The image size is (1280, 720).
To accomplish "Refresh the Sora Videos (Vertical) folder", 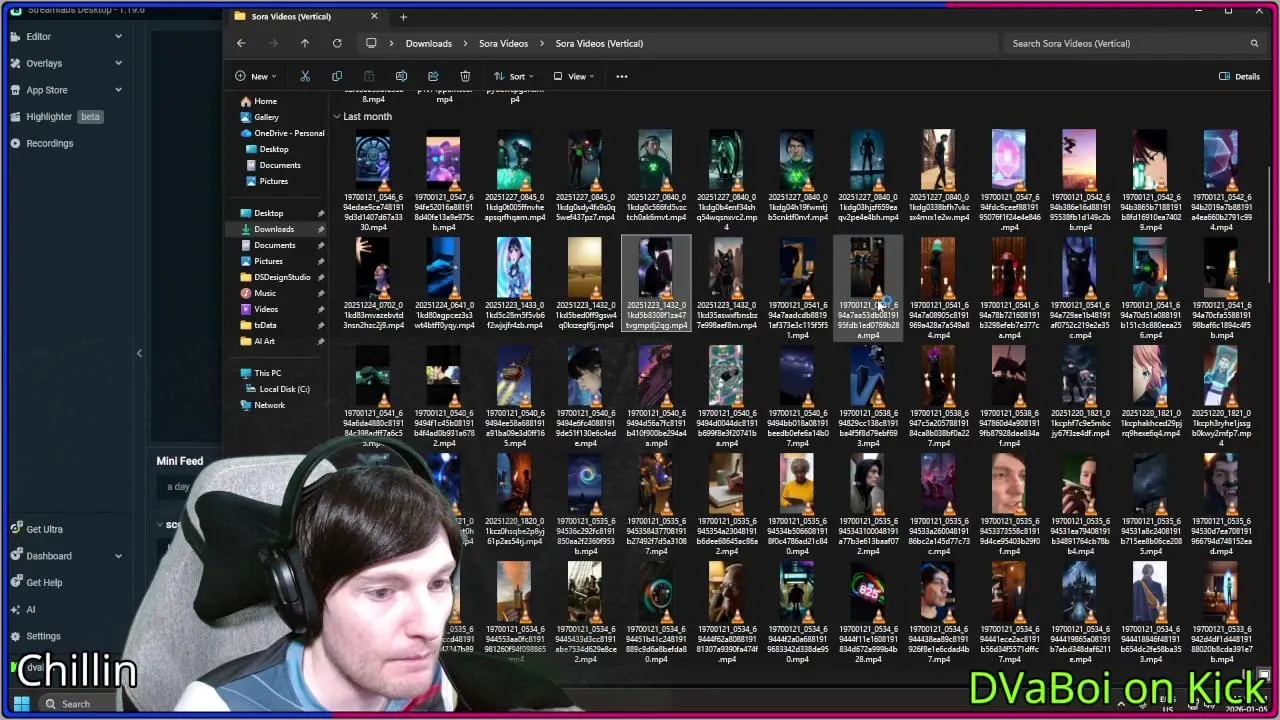I will click(x=337, y=43).
